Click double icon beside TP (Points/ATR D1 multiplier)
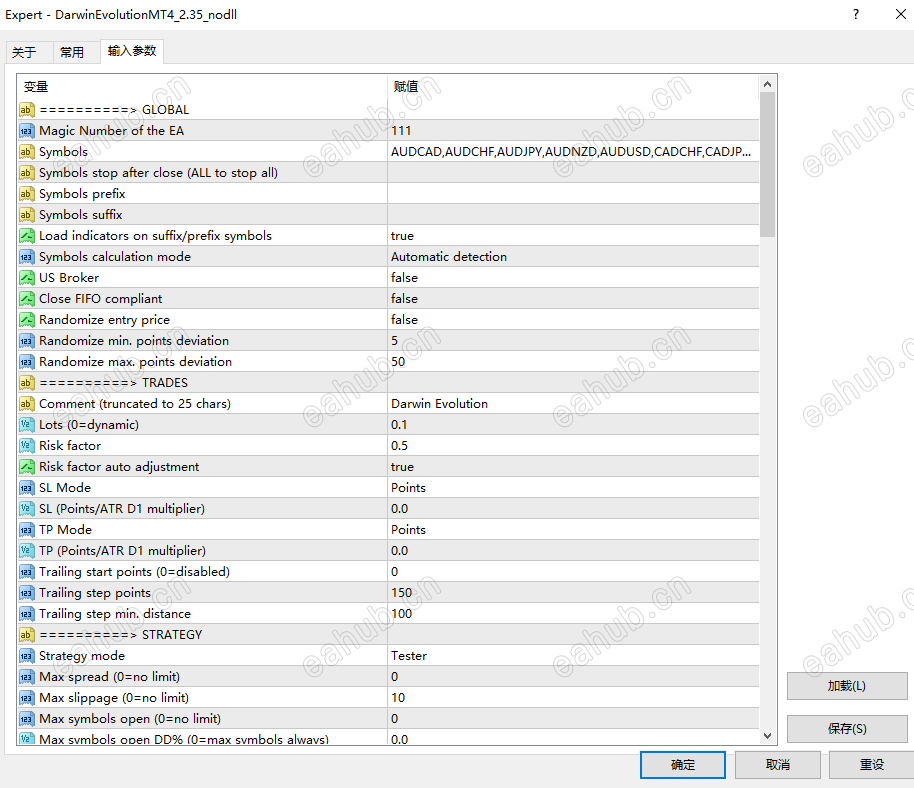914x788 pixels. [x=26, y=550]
